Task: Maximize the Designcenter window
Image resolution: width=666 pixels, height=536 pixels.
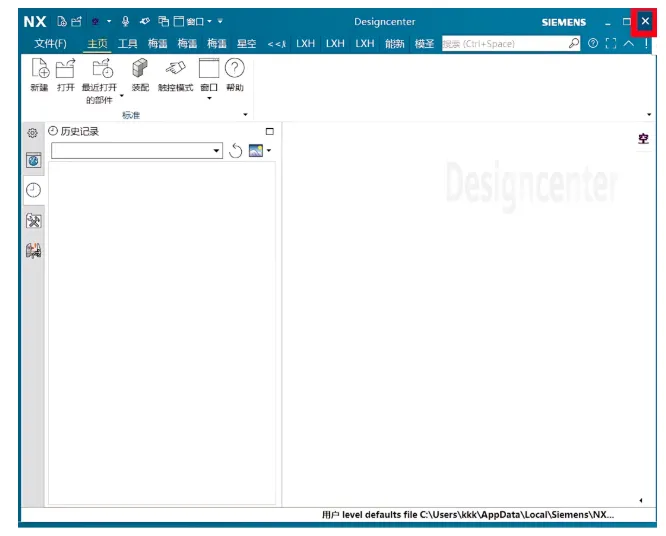Action: coord(626,21)
